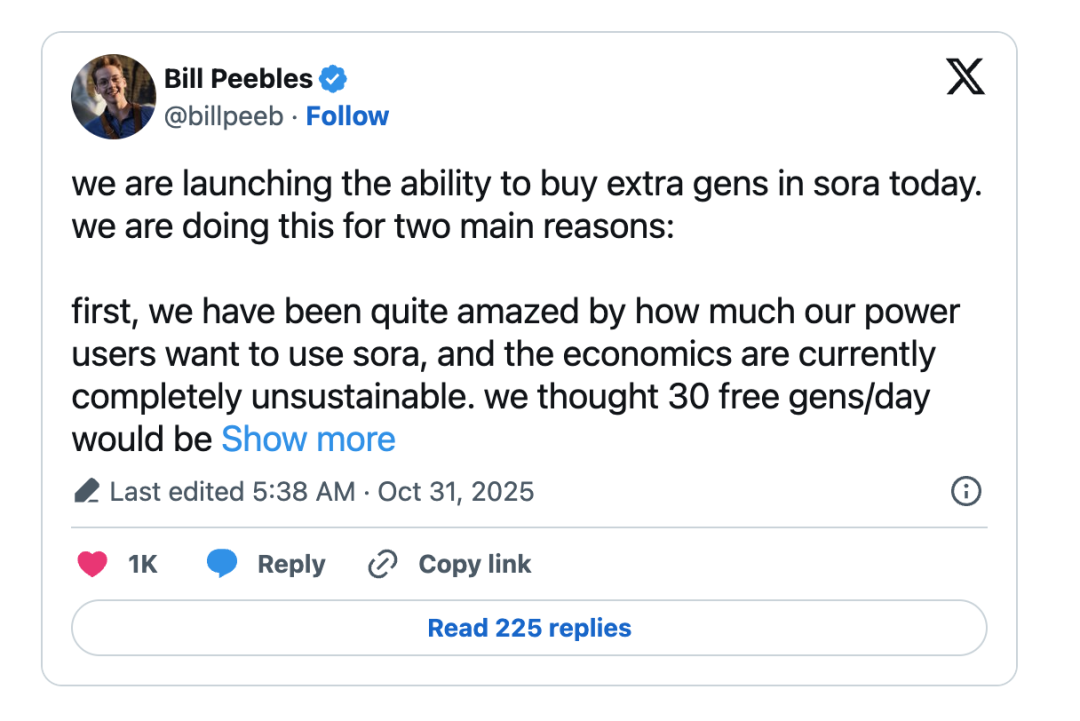Click the blue verified badge

coord(333,78)
